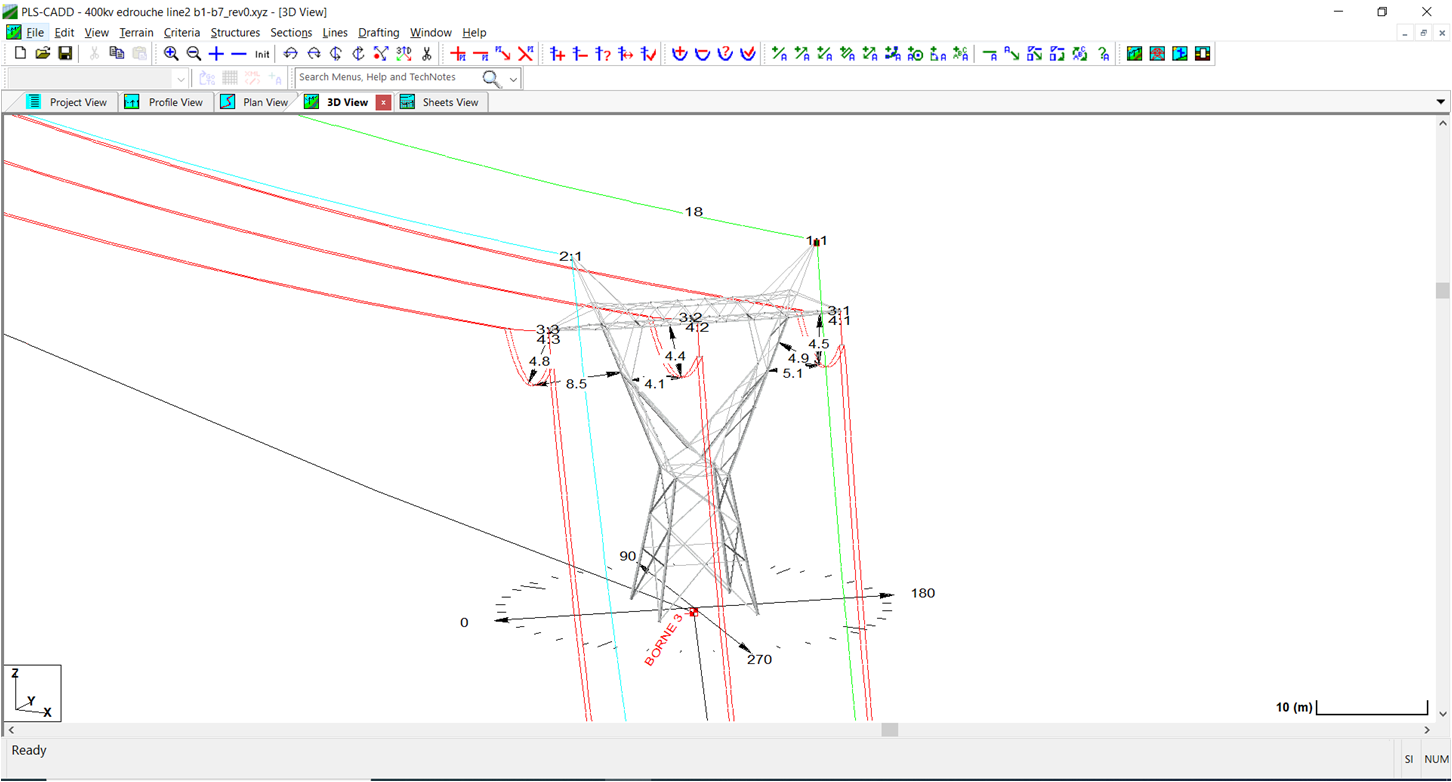Open the Drafting menu
Screen dimensions: 1452x782
(378, 33)
